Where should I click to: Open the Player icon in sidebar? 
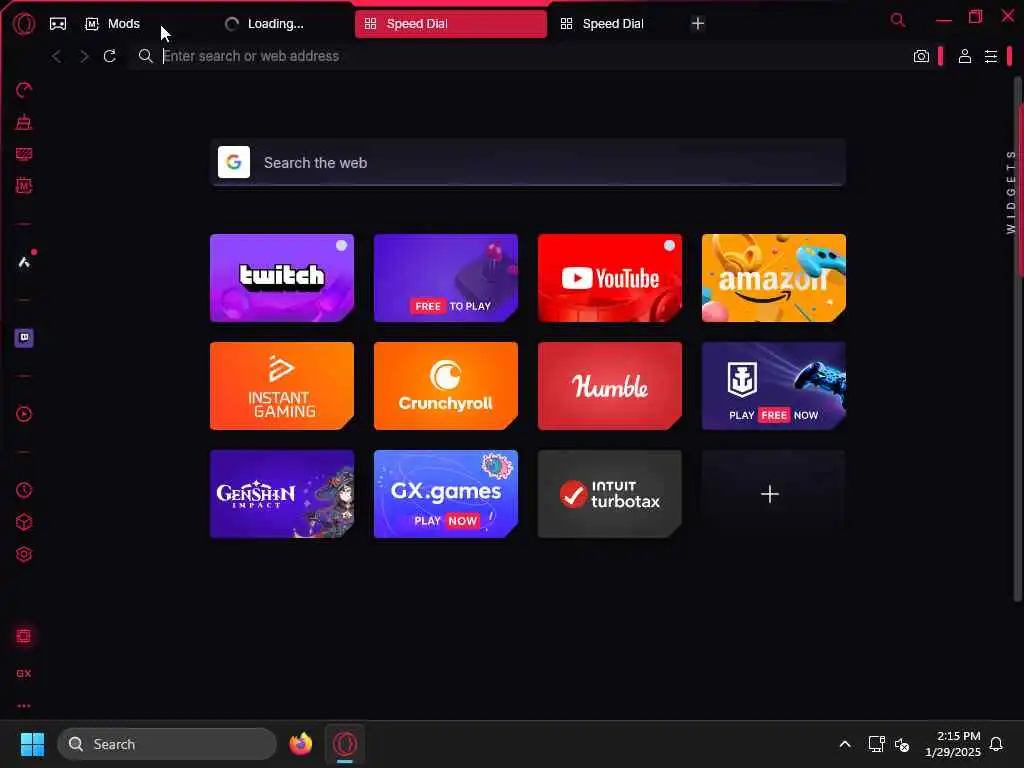click(24, 414)
